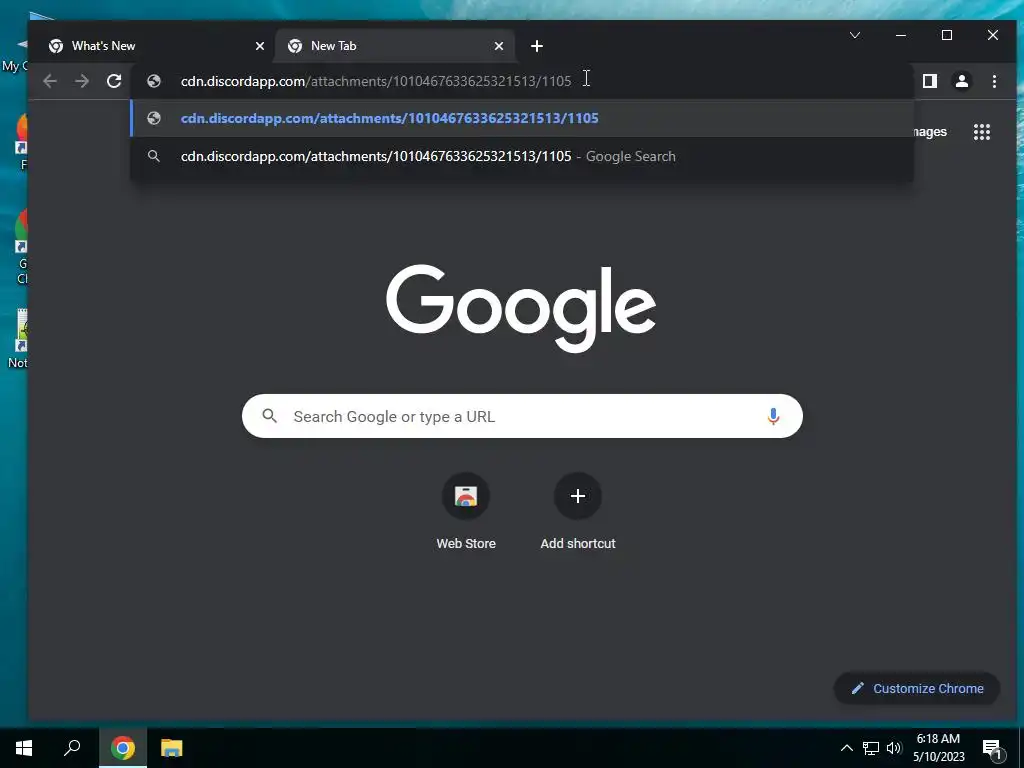Click the Chrome taskbar icon

[x=123, y=748]
